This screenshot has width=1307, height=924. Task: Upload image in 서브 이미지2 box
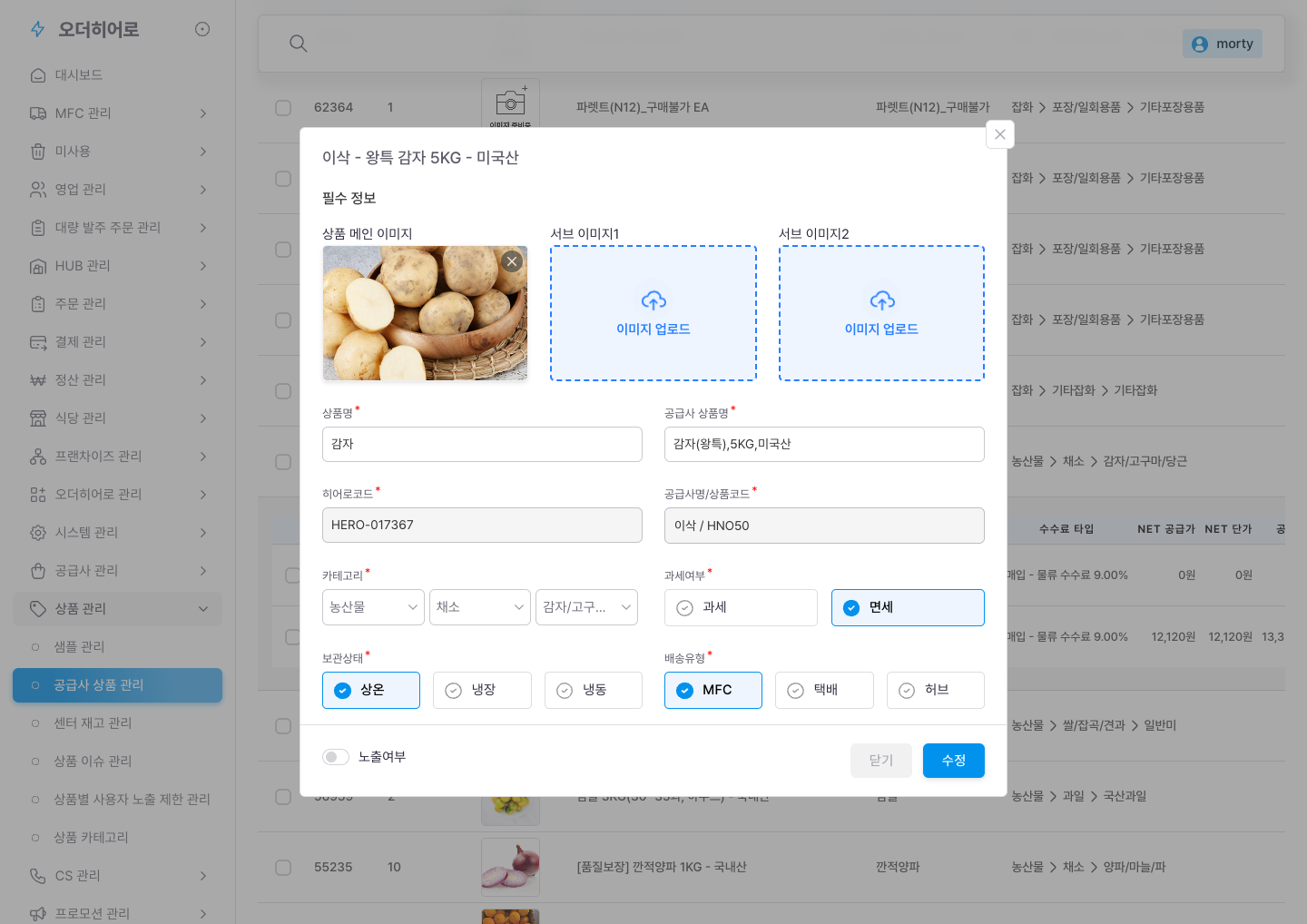[881, 313]
